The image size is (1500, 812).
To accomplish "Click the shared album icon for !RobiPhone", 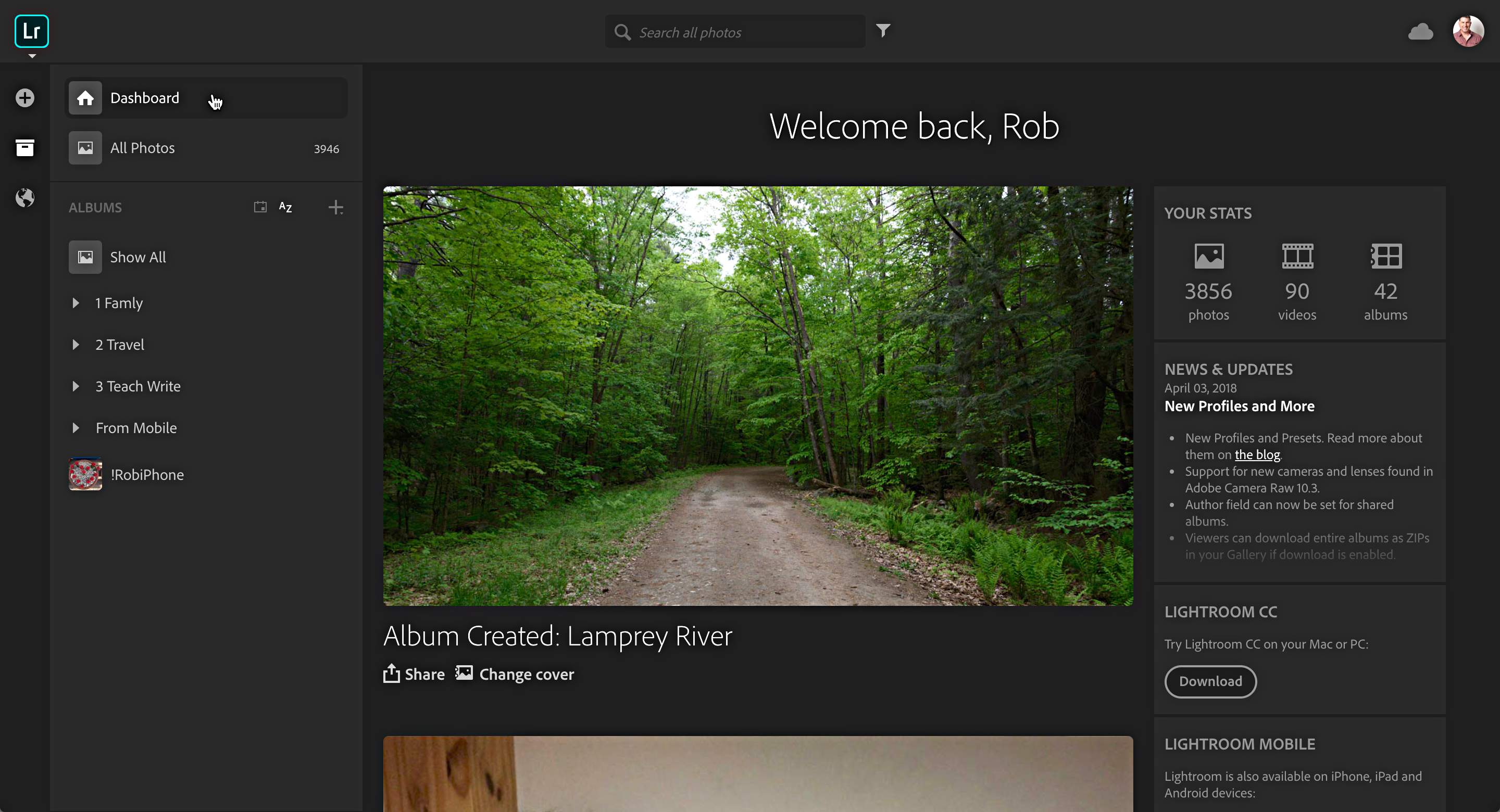I will [85, 474].
